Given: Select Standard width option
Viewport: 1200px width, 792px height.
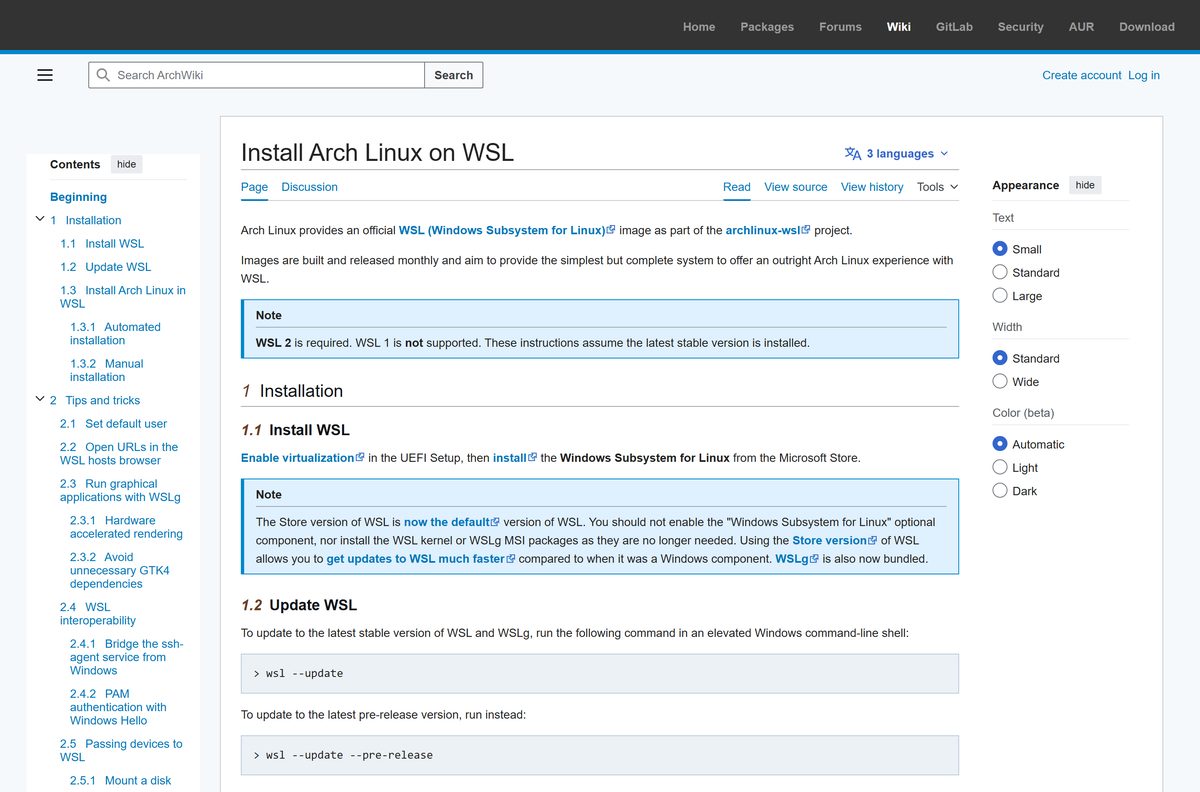Looking at the screenshot, I should [x=1000, y=358].
